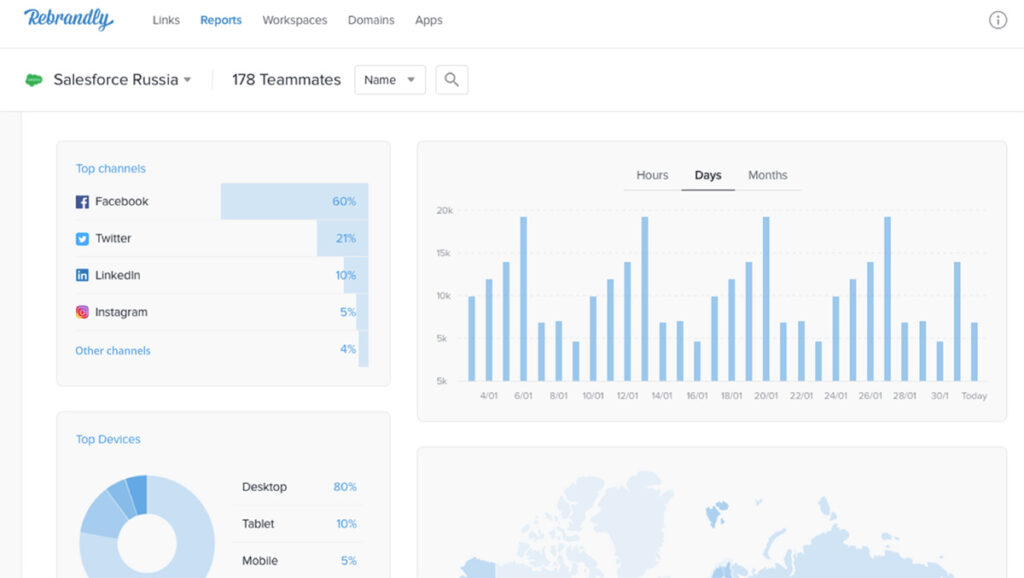Click the 20/01 axis label

(766, 396)
